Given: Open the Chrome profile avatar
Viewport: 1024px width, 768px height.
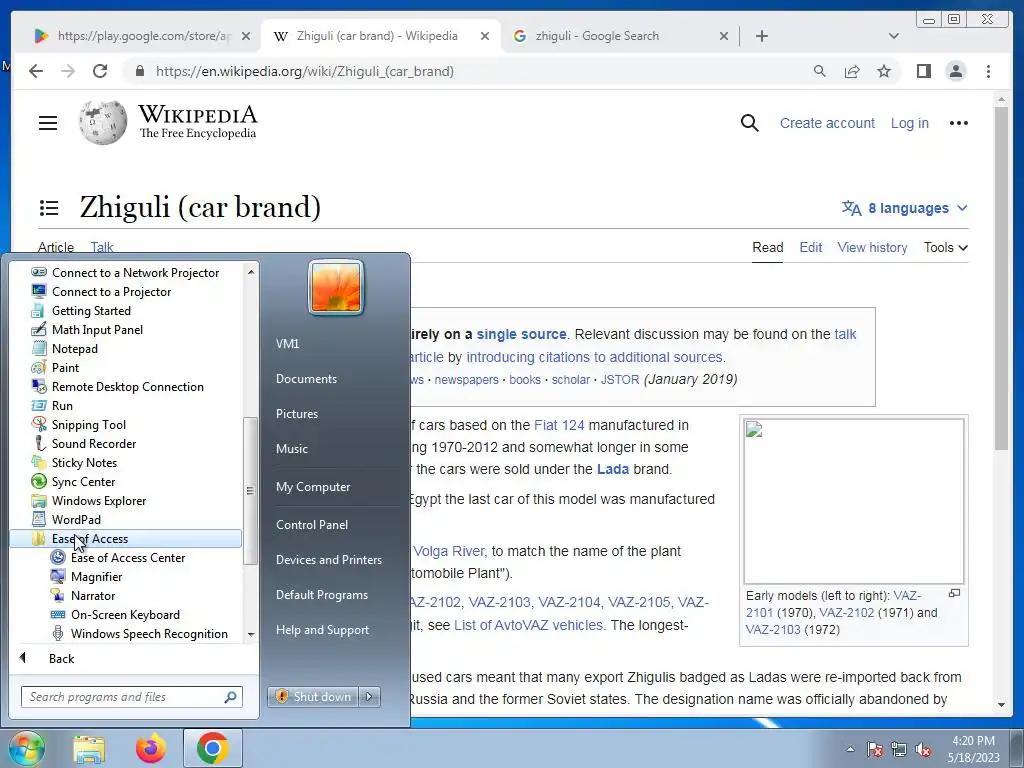Looking at the screenshot, I should pyautogui.click(x=955, y=71).
